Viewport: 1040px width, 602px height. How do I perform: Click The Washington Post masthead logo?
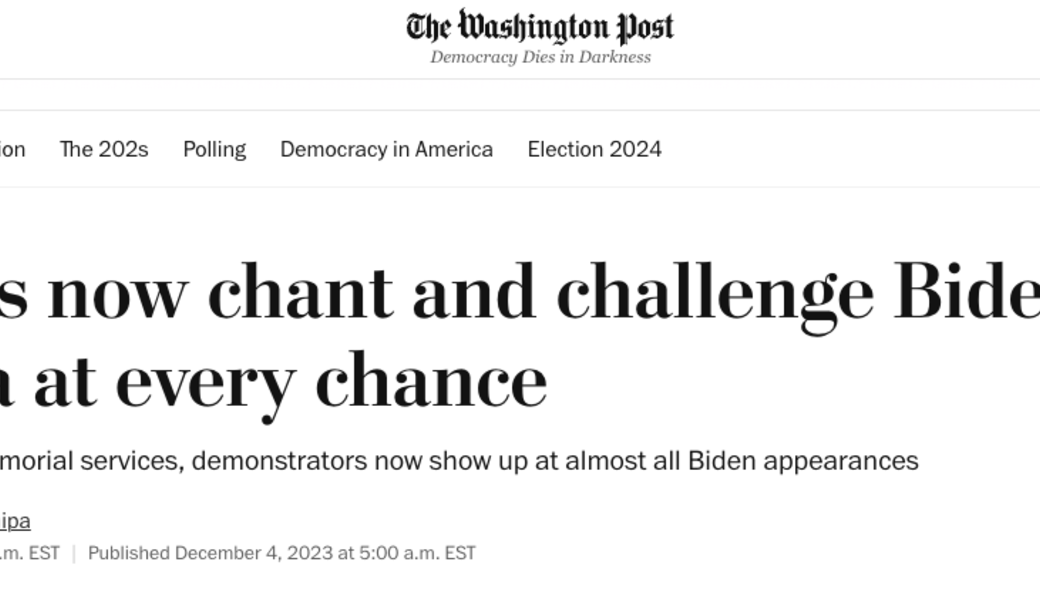click(540, 27)
